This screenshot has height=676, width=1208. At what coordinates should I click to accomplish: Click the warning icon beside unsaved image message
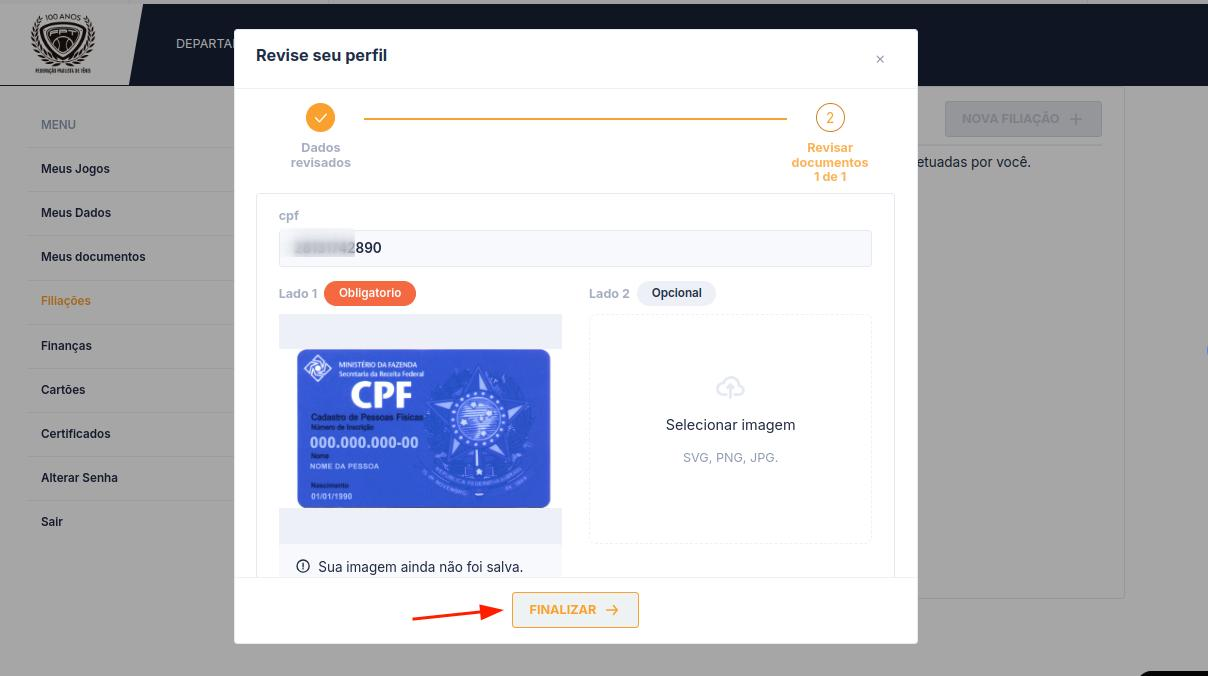(x=303, y=566)
